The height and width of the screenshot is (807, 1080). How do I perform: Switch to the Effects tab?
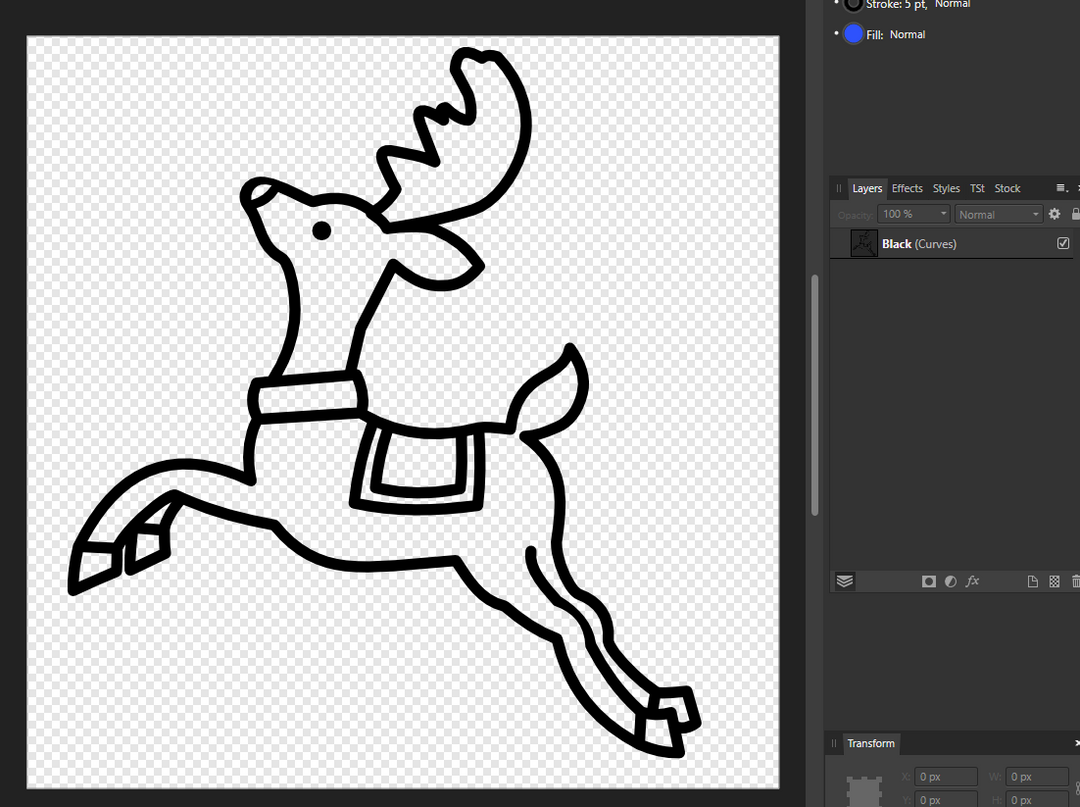coord(906,188)
